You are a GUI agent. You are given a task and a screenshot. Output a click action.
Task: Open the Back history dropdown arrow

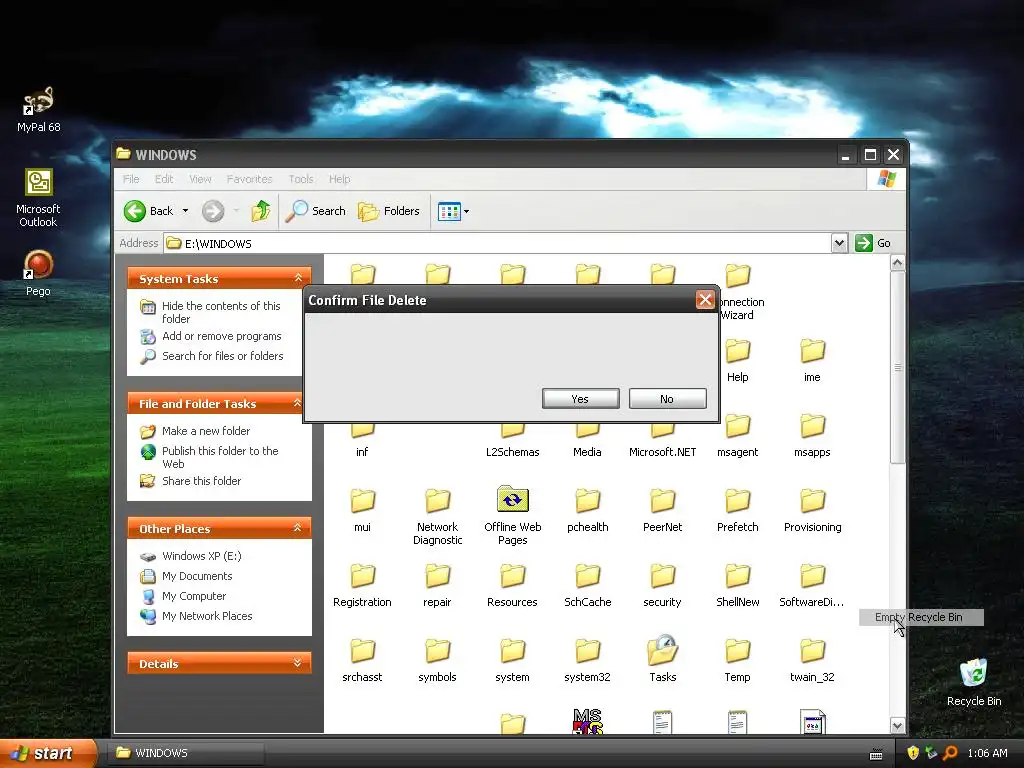click(185, 211)
